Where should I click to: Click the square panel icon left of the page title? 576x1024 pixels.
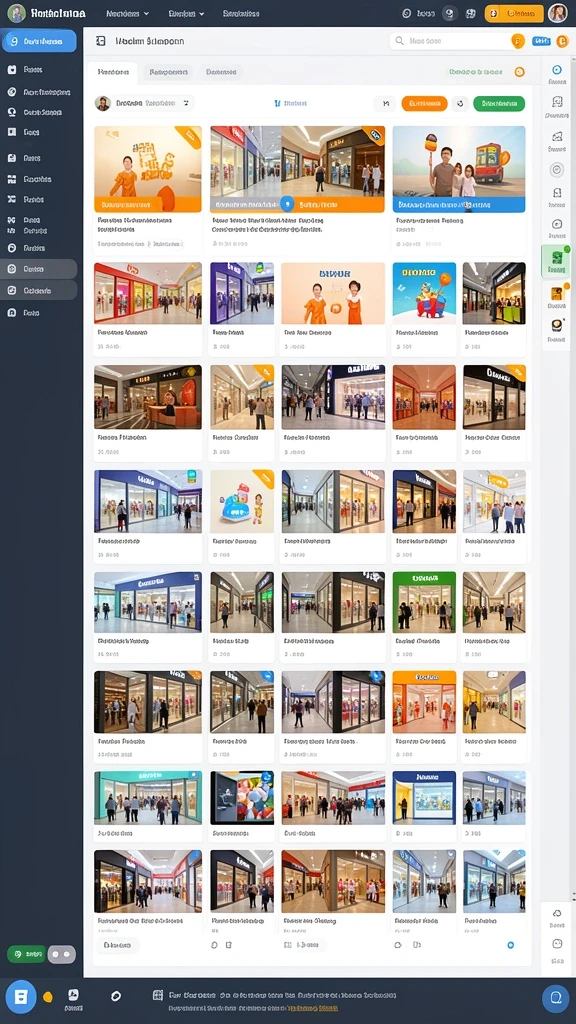coord(101,41)
